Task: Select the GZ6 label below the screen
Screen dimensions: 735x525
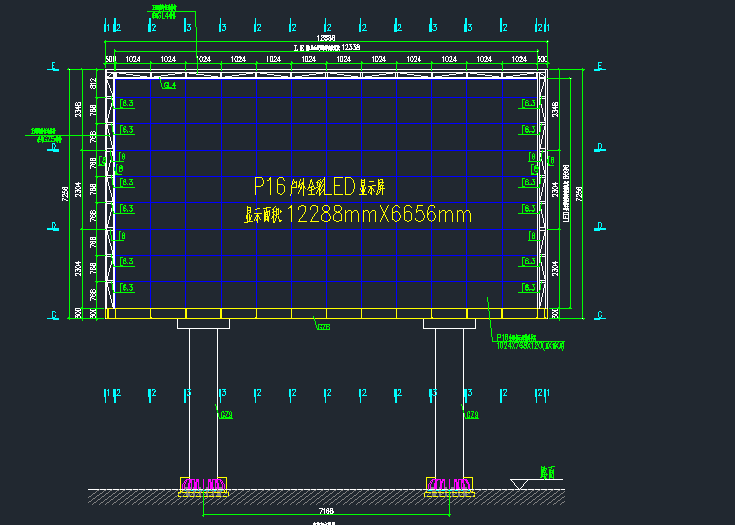Action: coord(323,327)
